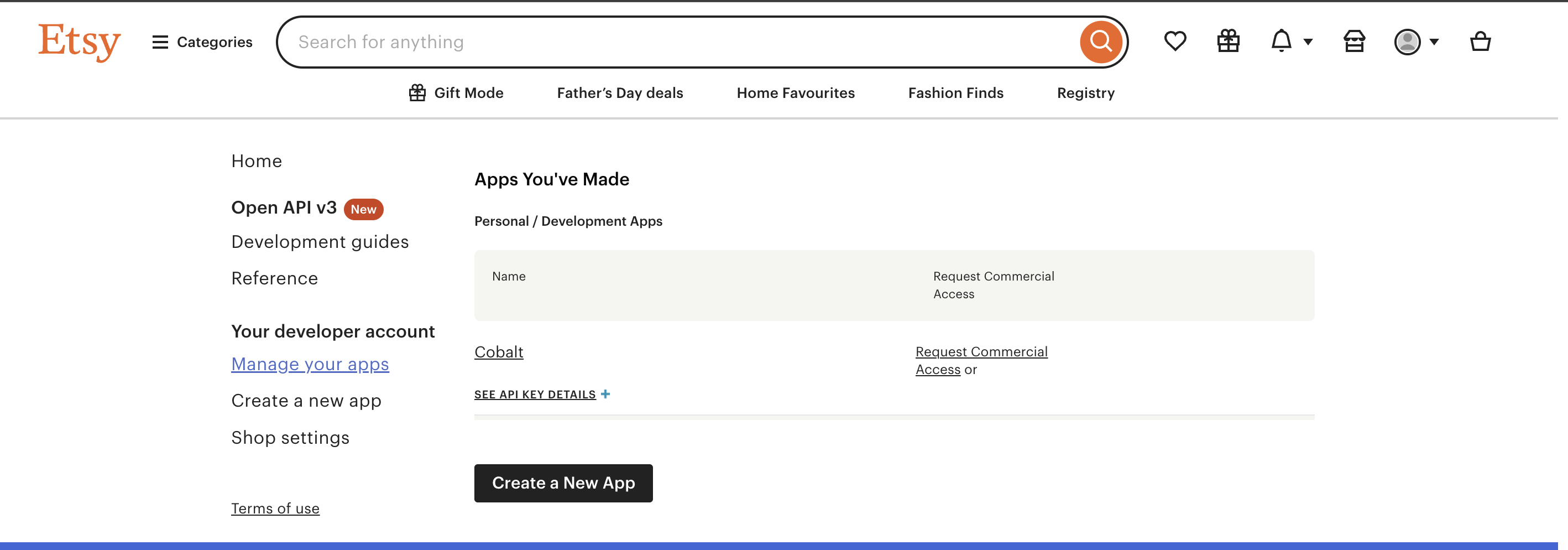The height and width of the screenshot is (550, 1568).
Task: Select Create a new app in sidebar
Action: click(x=306, y=401)
